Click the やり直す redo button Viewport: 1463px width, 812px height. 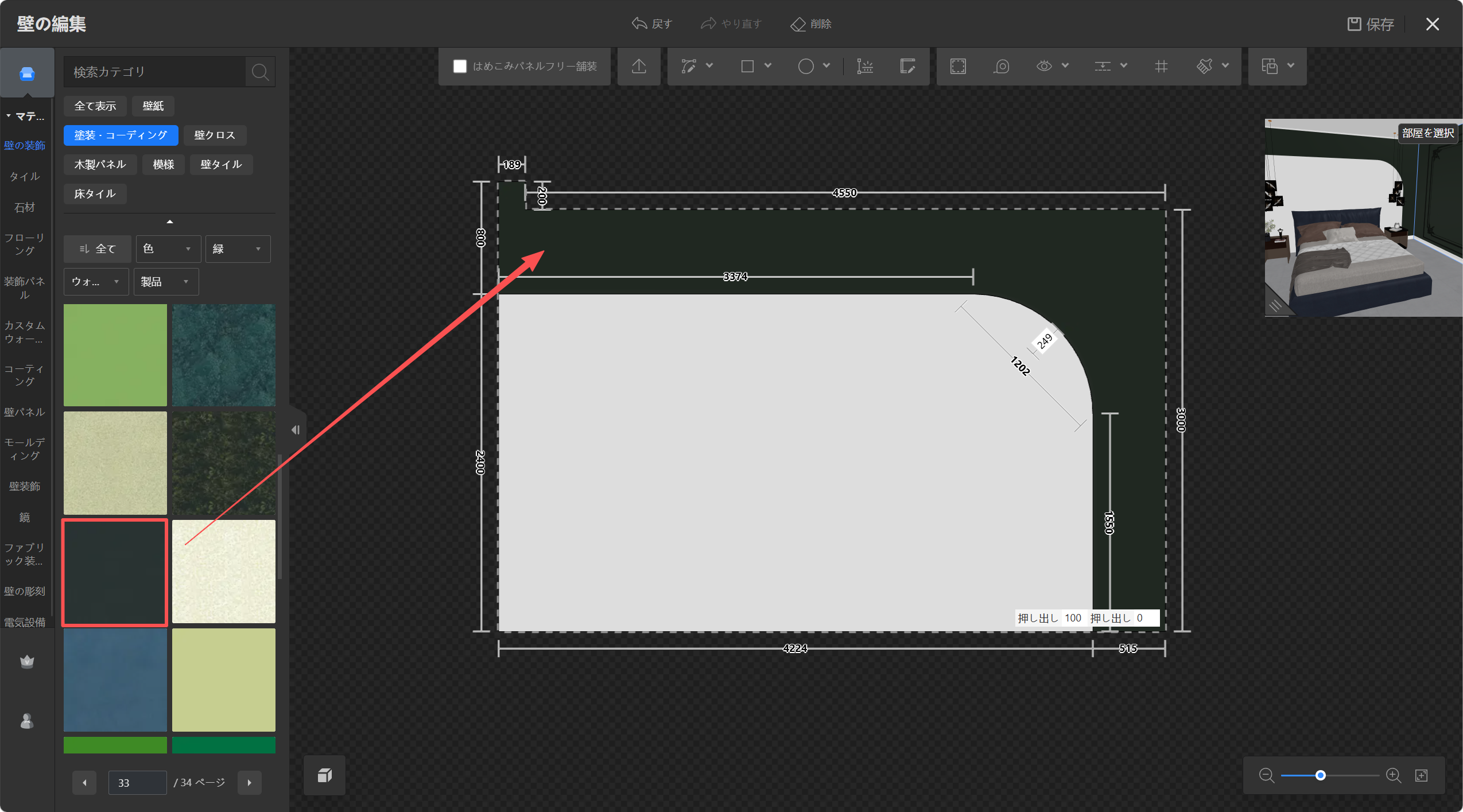click(731, 24)
